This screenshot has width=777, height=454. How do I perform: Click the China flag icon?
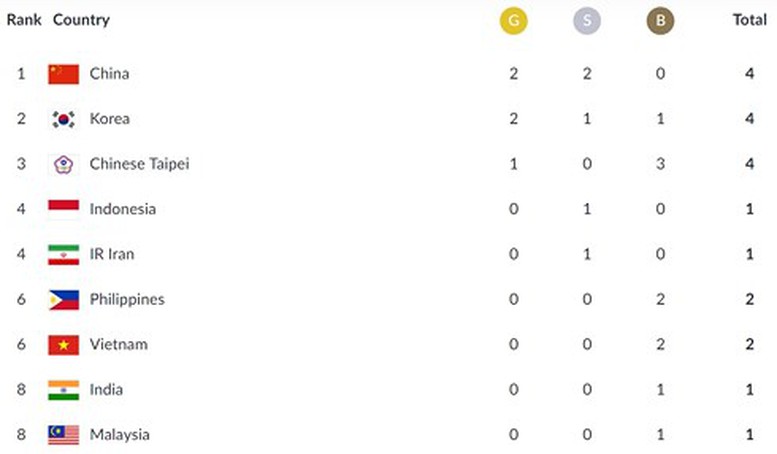click(x=63, y=74)
